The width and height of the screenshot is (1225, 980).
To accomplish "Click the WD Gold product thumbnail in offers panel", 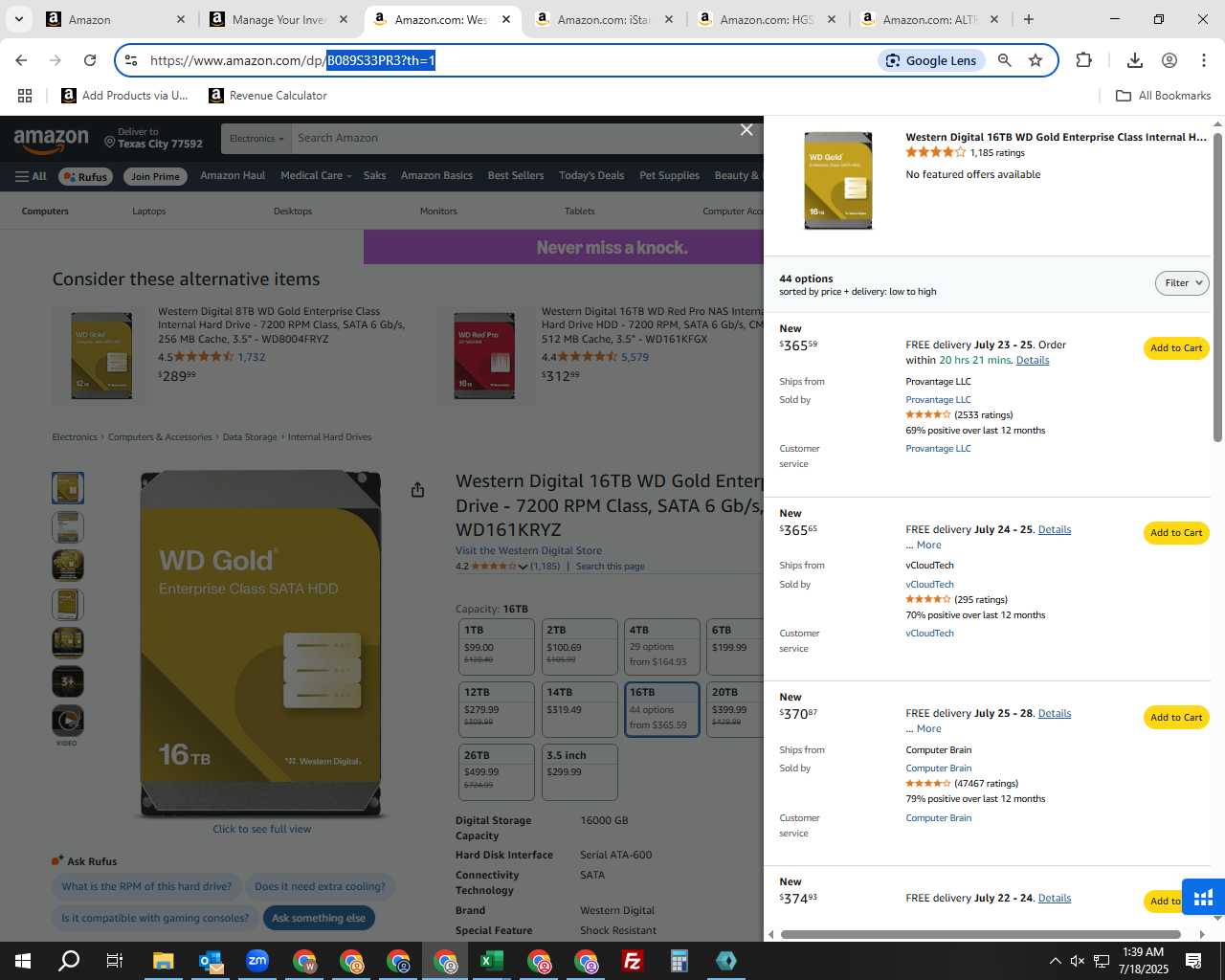I will (x=837, y=181).
